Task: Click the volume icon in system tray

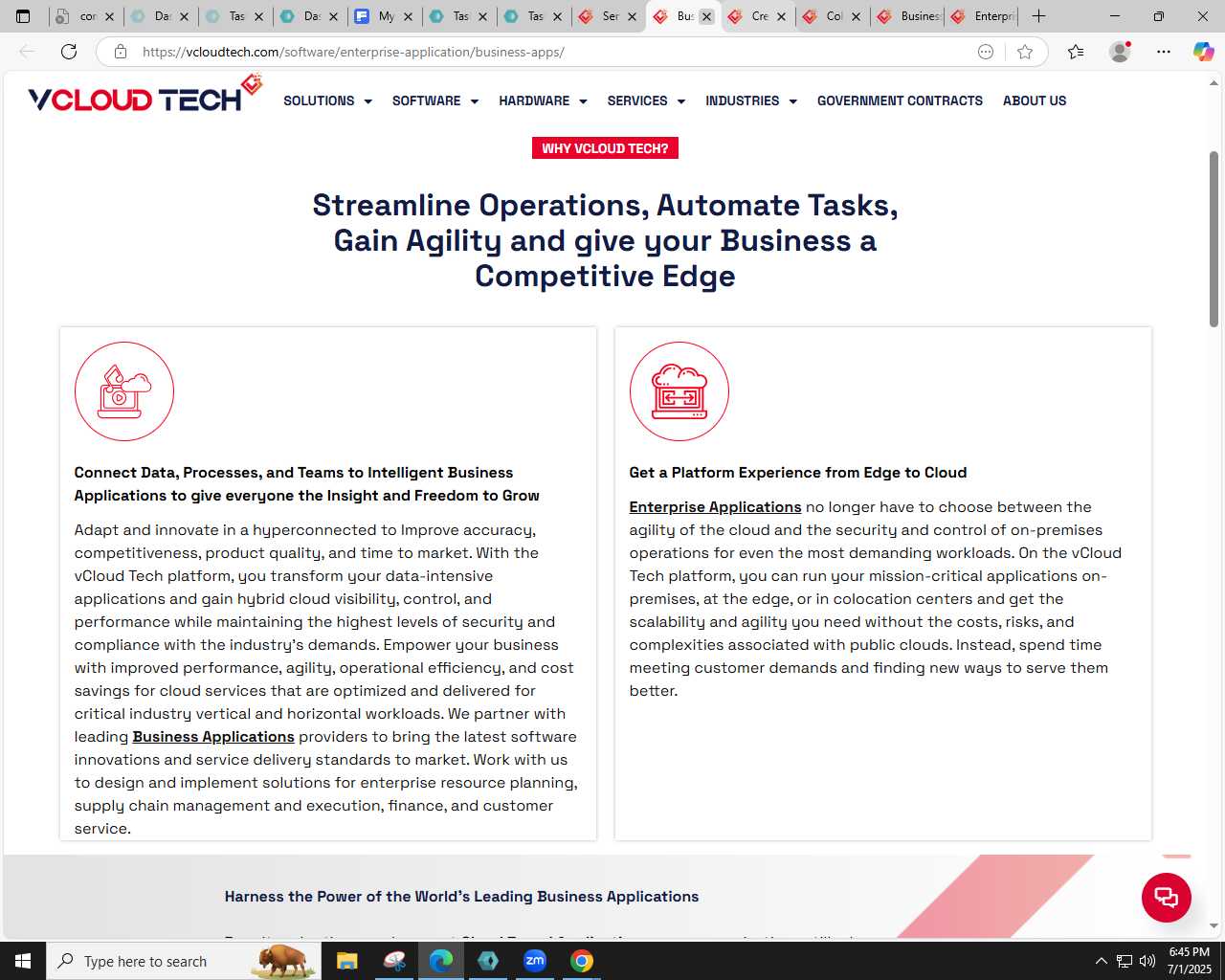Action: pos(1147,961)
